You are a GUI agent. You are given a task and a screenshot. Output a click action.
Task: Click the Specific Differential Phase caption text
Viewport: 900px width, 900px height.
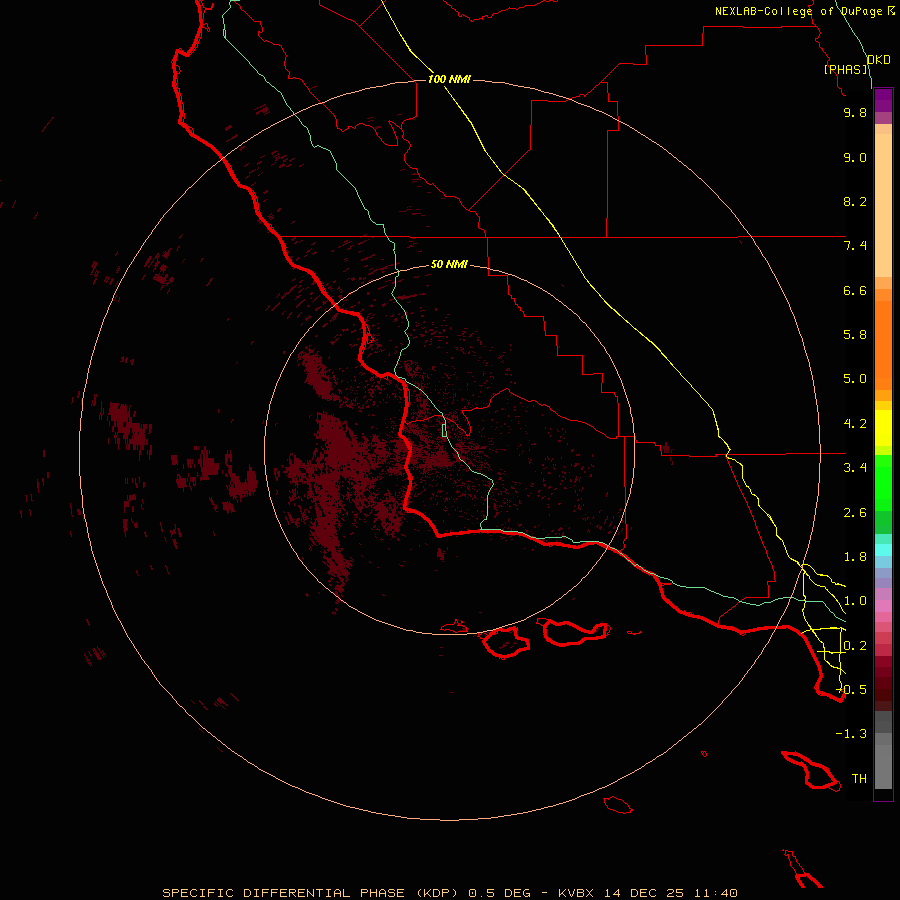450,893
